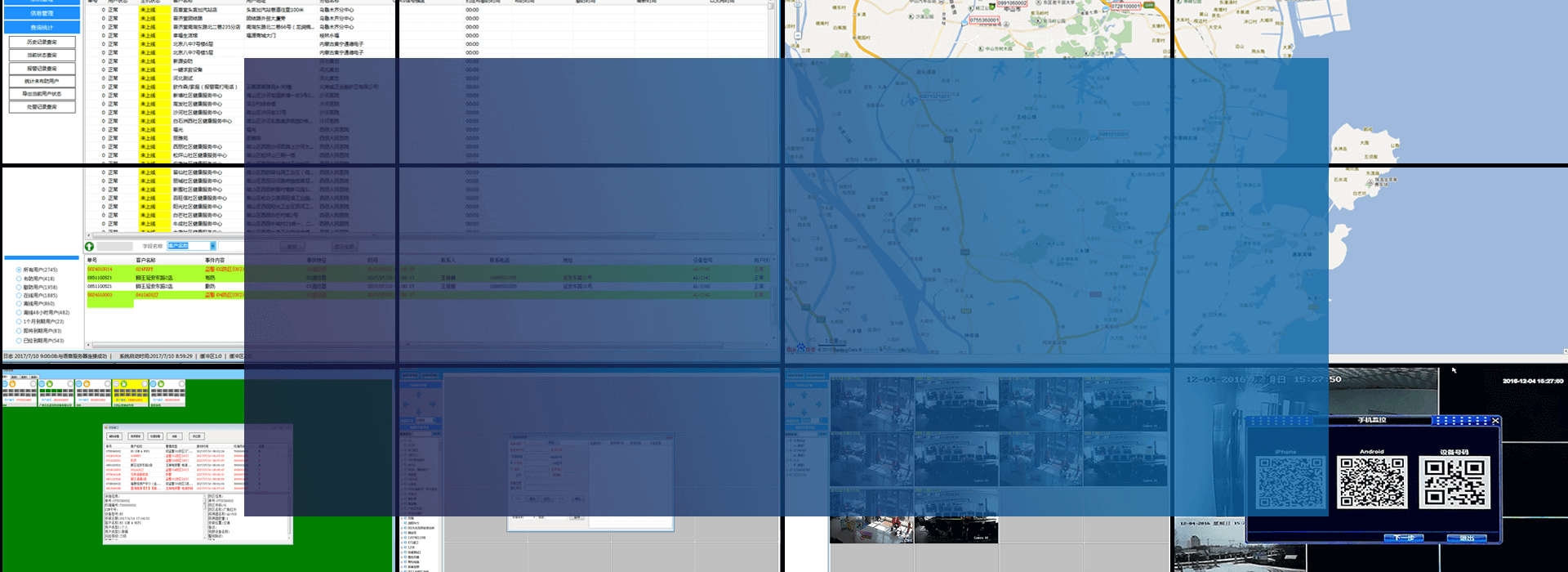
Task: Click the 设备号码 QR code
Action: [1454, 482]
